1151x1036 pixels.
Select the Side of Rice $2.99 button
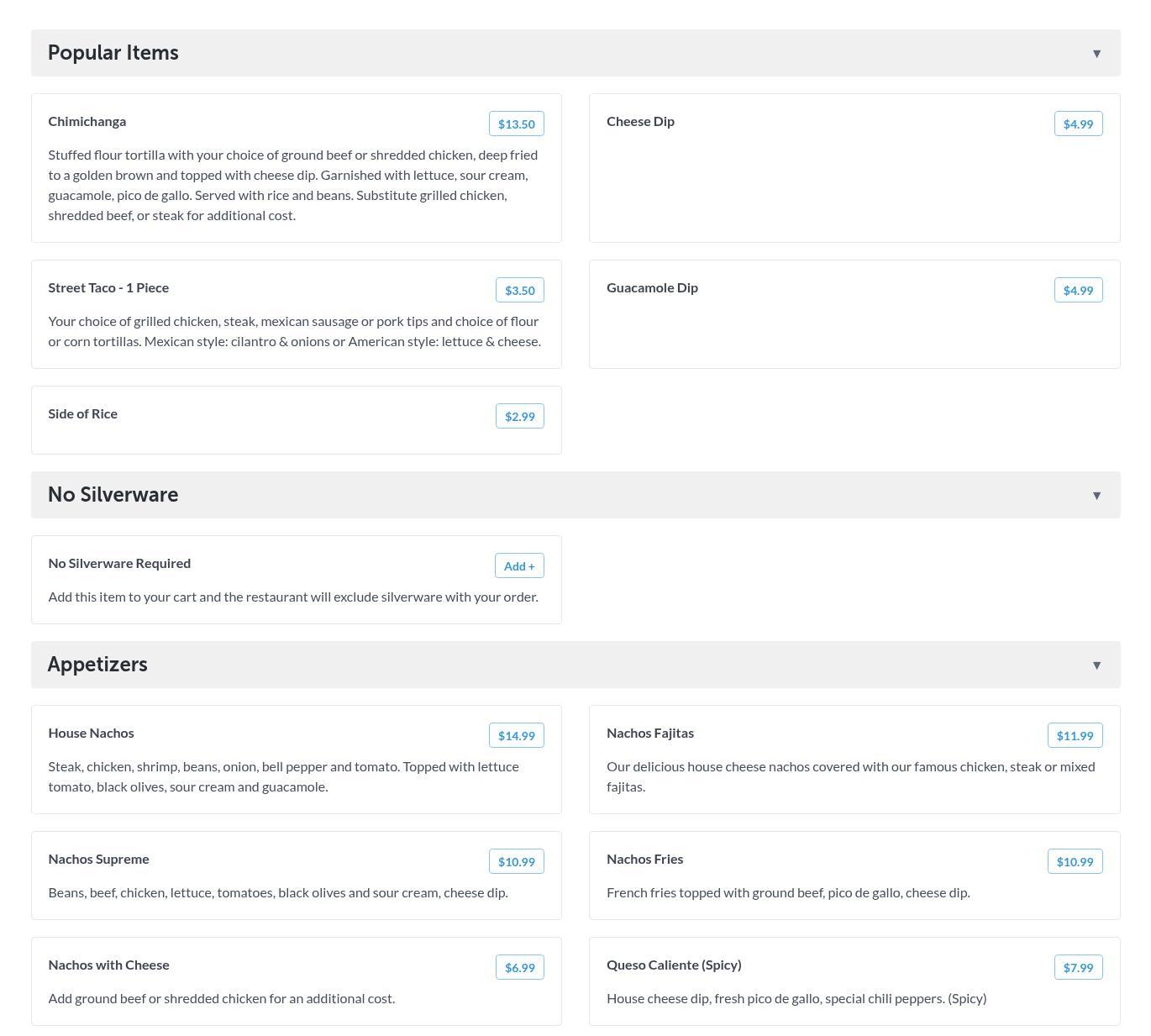(x=519, y=416)
